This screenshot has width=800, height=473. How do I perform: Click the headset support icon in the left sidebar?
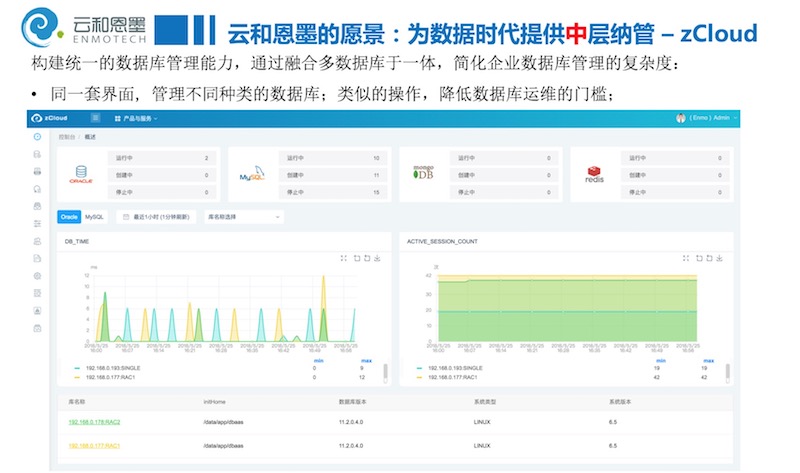point(37,188)
